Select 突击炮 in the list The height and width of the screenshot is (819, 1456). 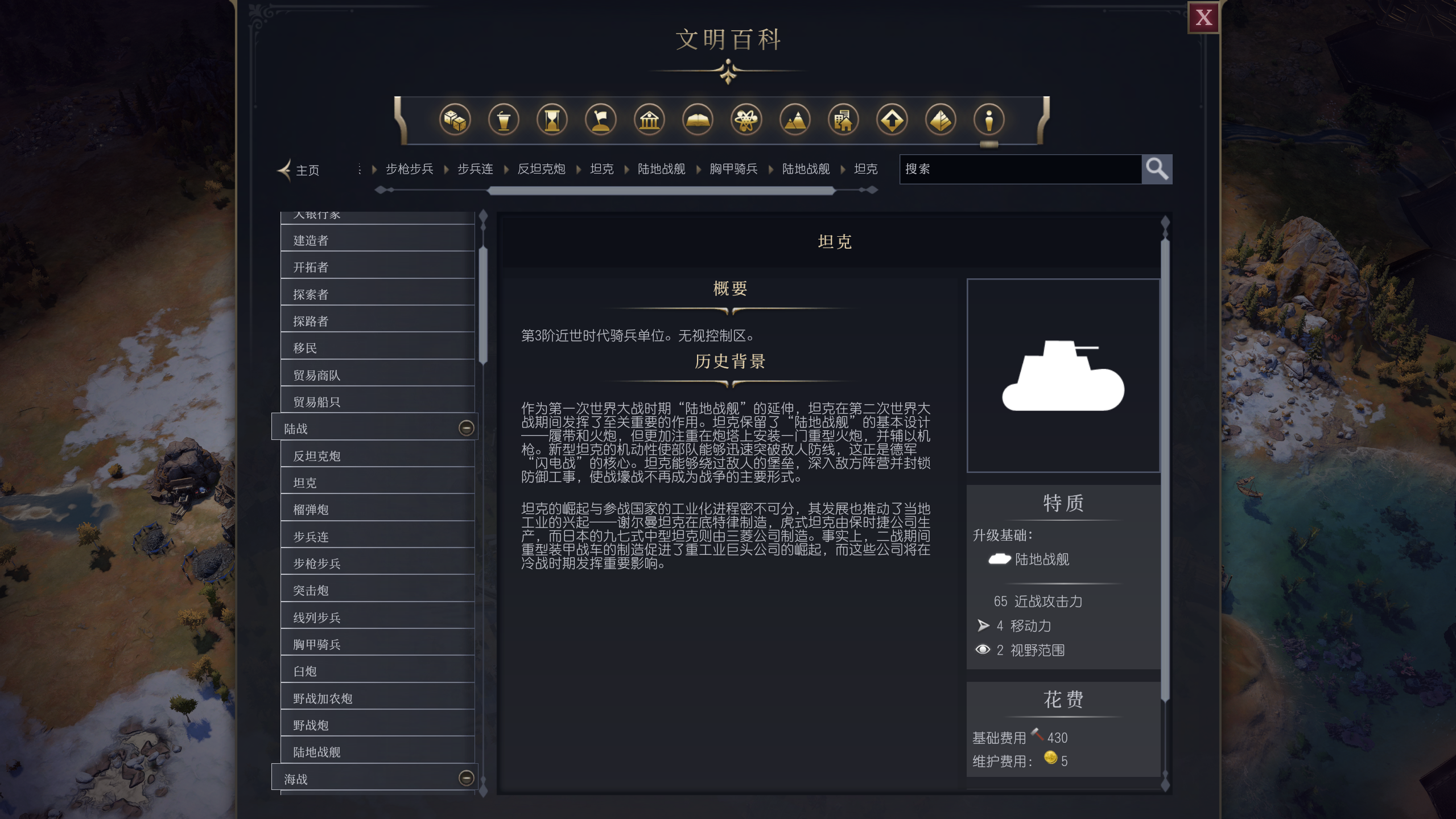pos(377,590)
